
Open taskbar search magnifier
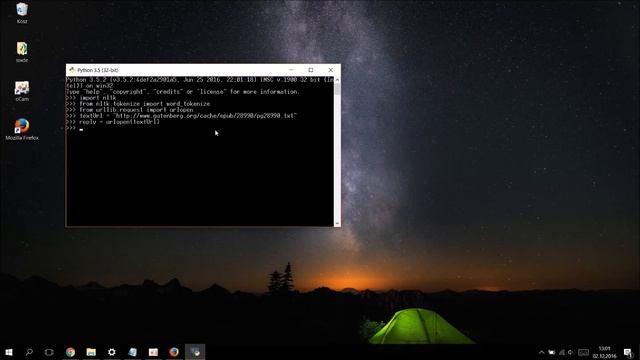(29, 352)
